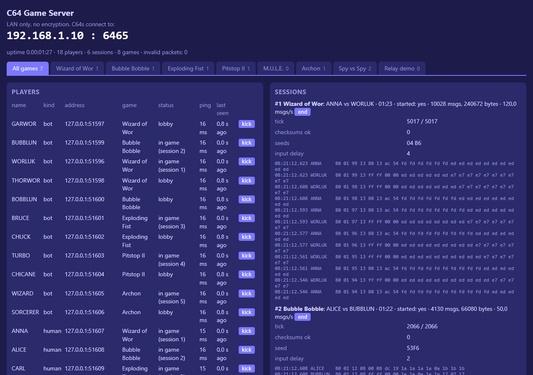Select the All games tab
Image resolution: width=533 pixels, height=375 pixels.
click(28, 68)
